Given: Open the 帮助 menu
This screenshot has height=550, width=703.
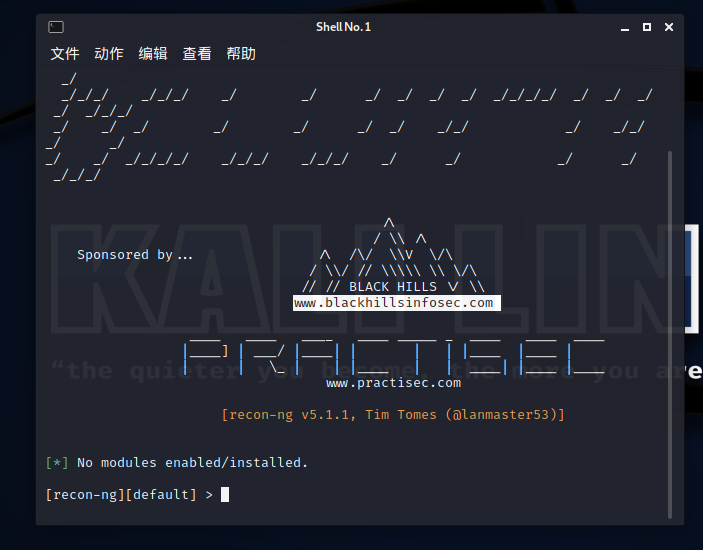Looking at the screenshot, I should [x=241, y=54].
